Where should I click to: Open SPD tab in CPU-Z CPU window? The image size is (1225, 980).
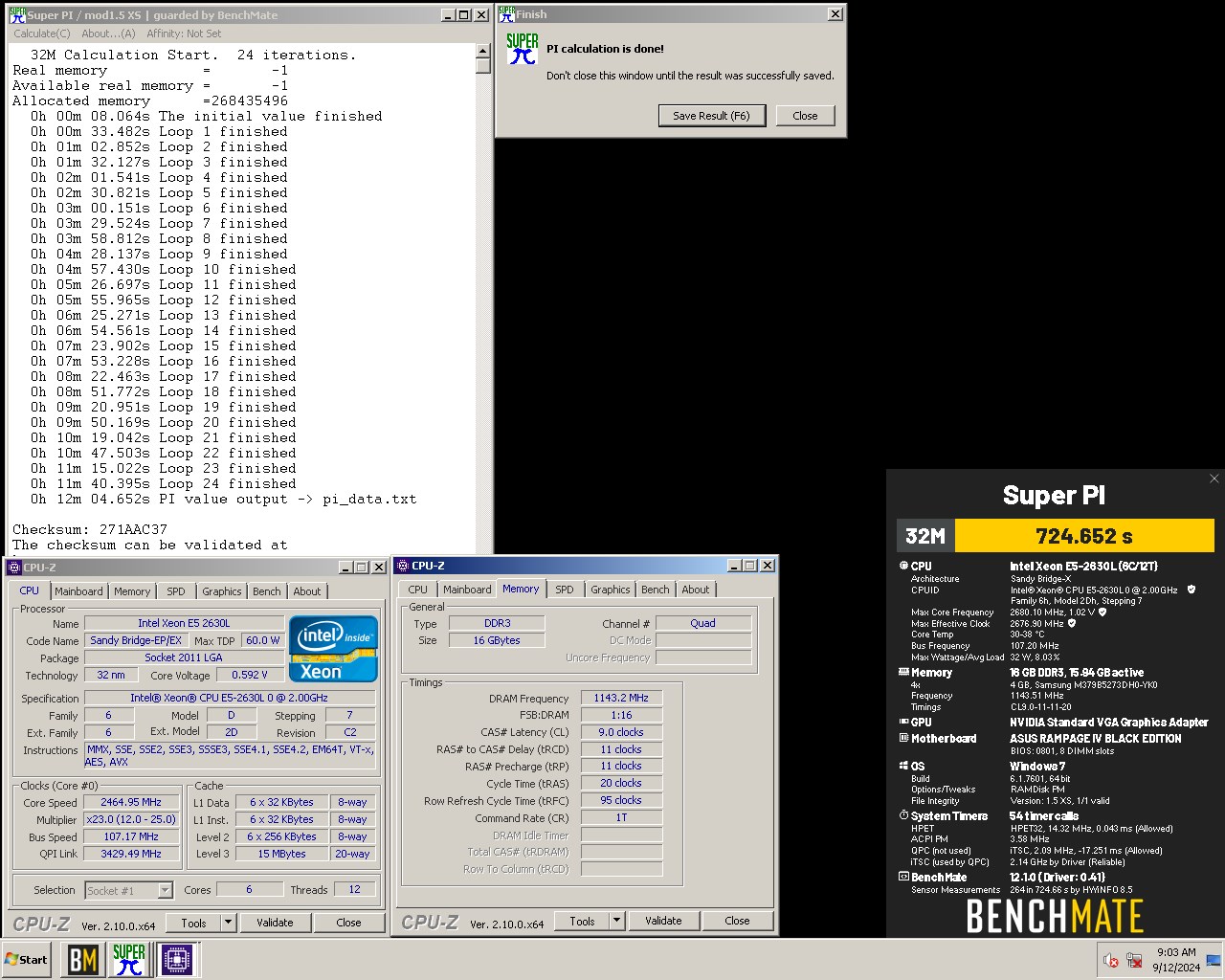point(176,591)
